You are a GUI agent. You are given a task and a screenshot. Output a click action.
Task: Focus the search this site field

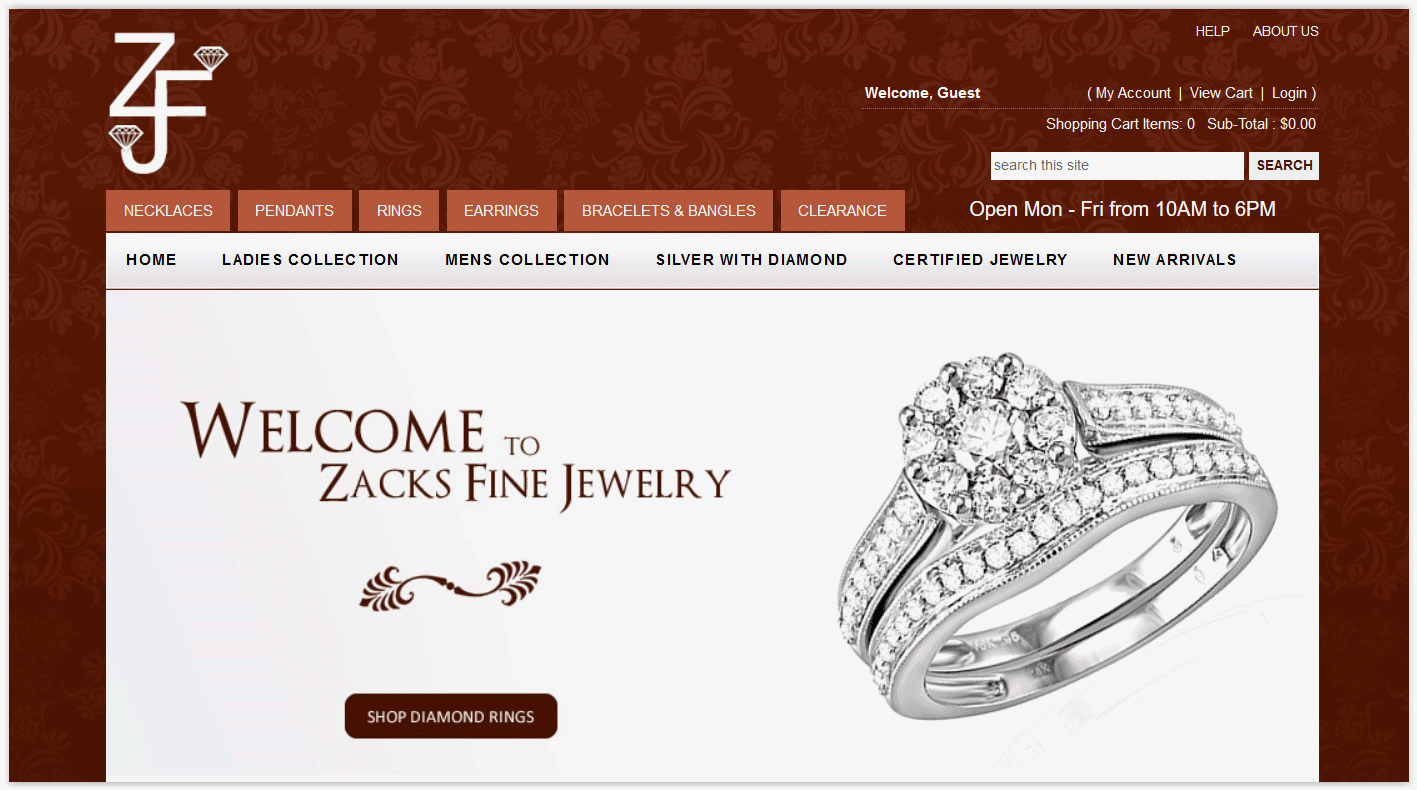click(x=1117, y=166)
